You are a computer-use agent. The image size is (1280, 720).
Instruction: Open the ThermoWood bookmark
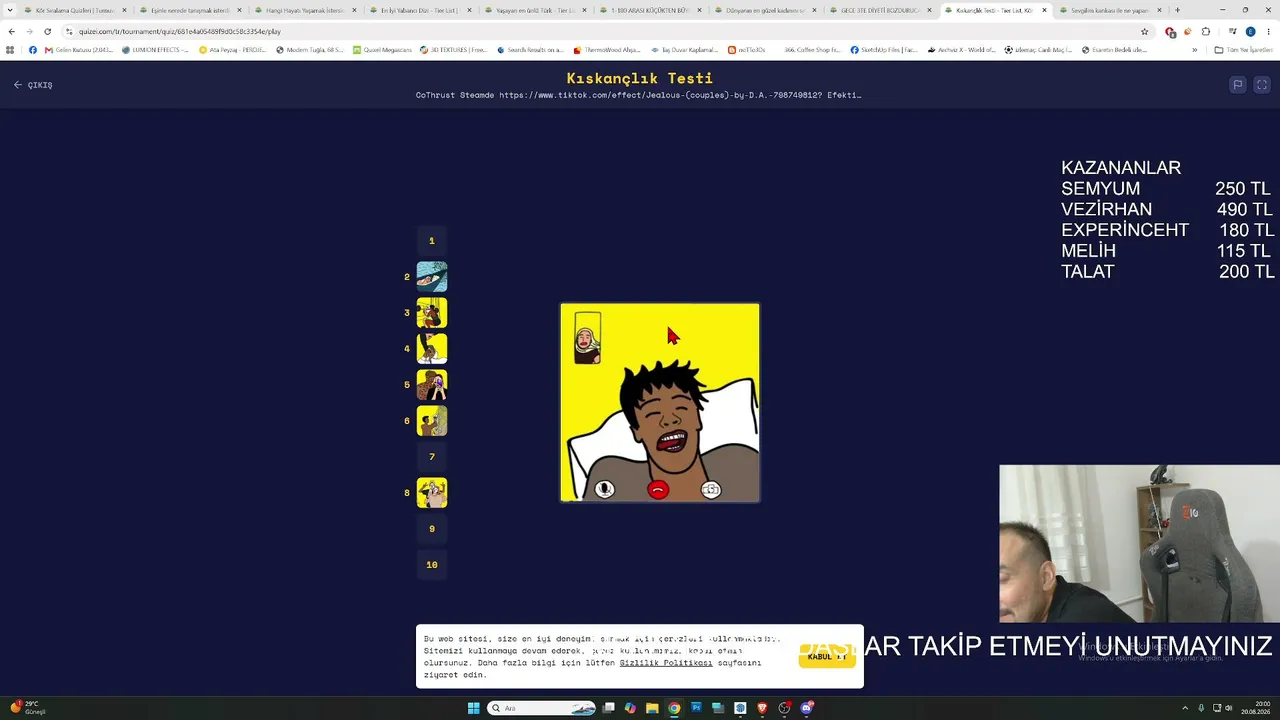pos(607,49)
